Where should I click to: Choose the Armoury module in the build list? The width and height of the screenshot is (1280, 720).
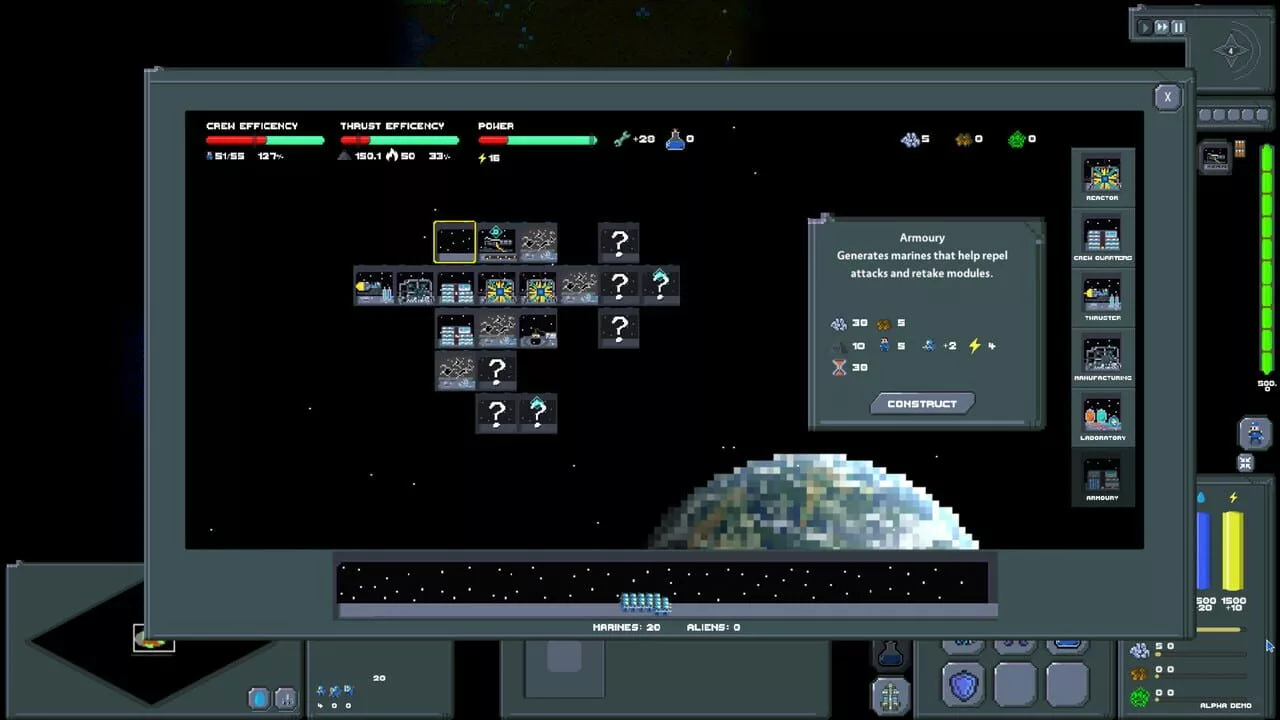[x=1103, y=478]
